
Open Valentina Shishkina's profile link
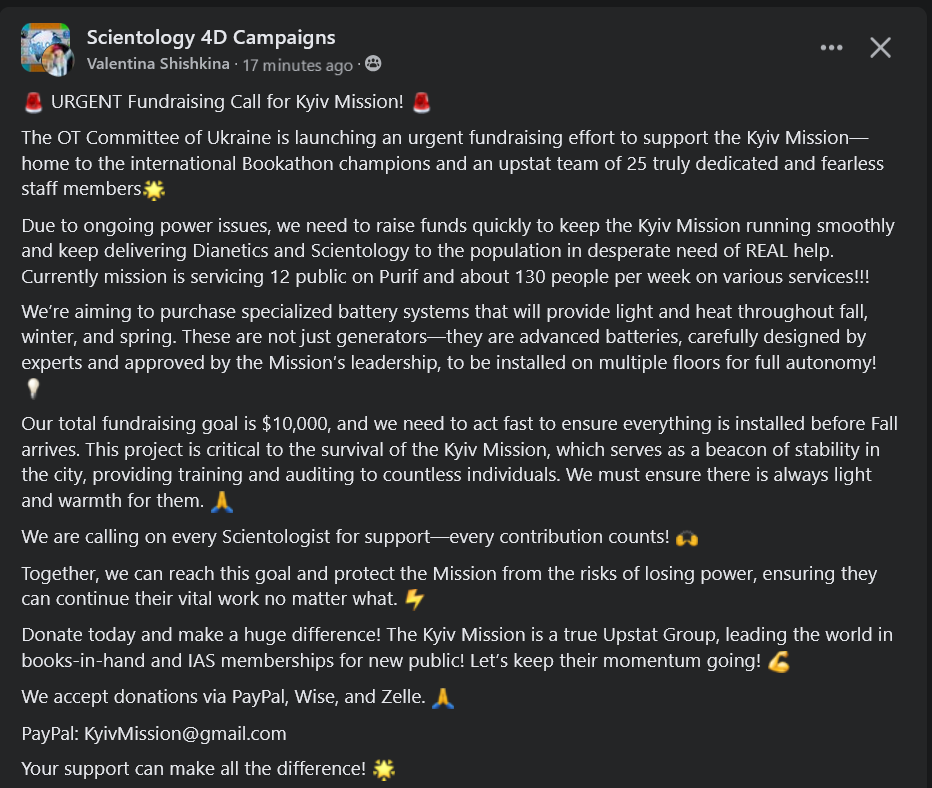[158, 65]
